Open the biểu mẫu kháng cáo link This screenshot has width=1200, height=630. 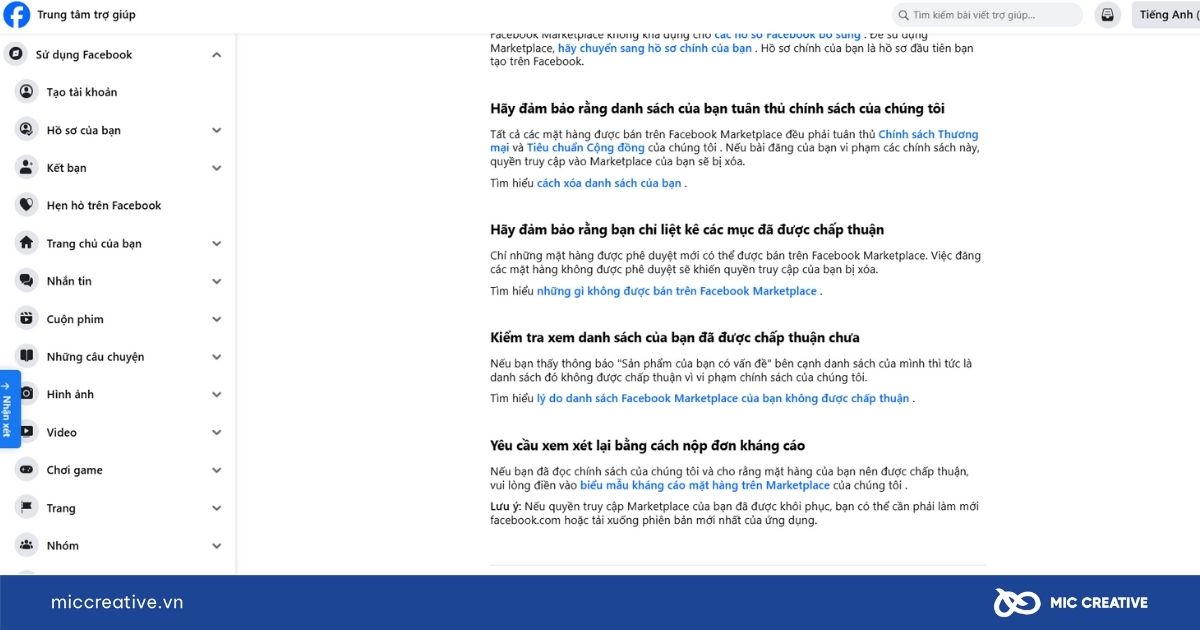tap(705, 485)
